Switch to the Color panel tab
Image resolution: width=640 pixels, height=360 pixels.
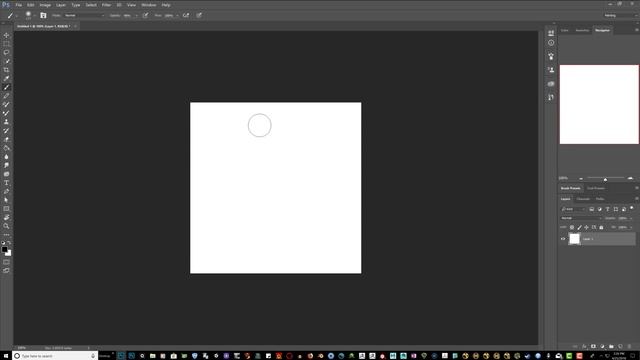coord(564,30)
